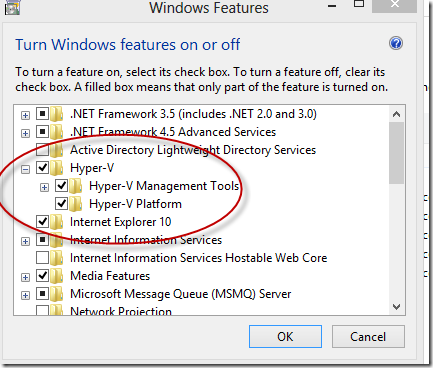Uncheck the Internet Explorer 10 checkbox
433x368 pixels.
tap(42, 222)
